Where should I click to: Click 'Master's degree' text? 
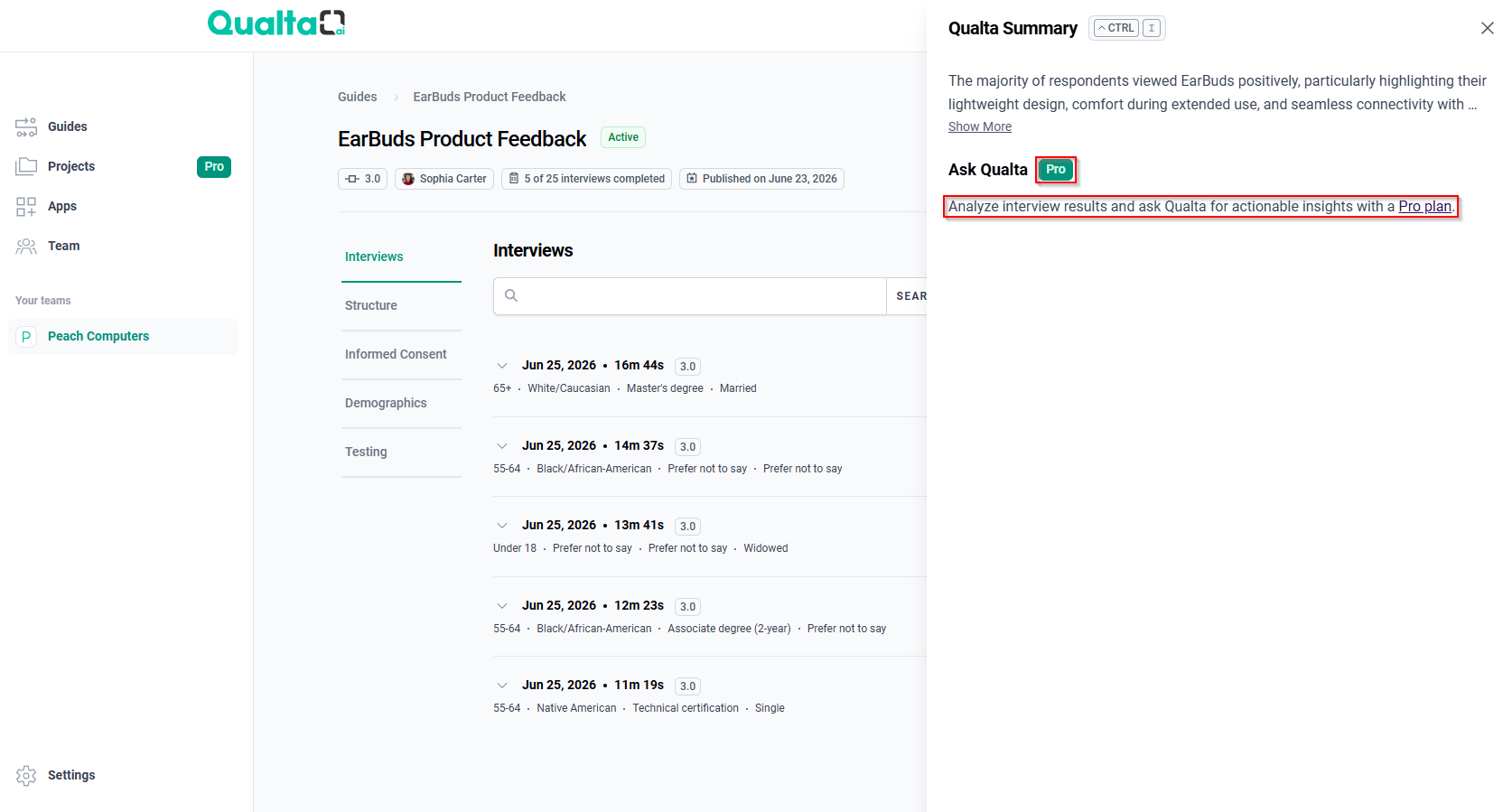tap(665, 388)
